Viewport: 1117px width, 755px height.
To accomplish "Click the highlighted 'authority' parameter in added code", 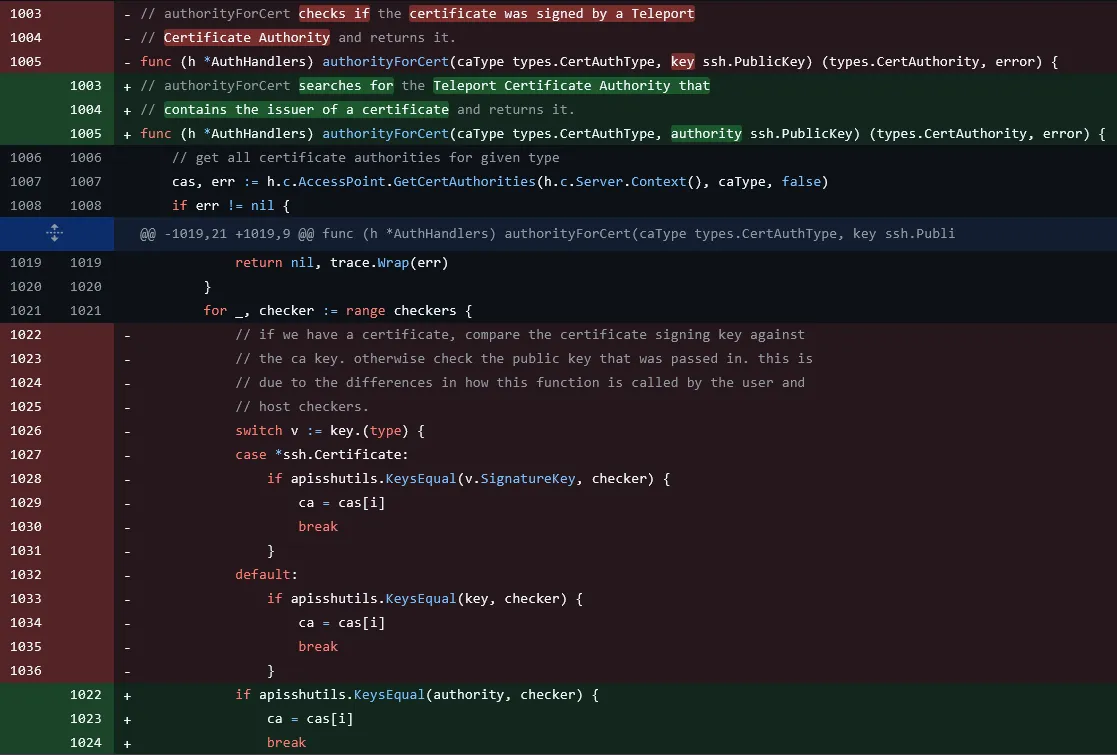I will [x=706, y=134].
